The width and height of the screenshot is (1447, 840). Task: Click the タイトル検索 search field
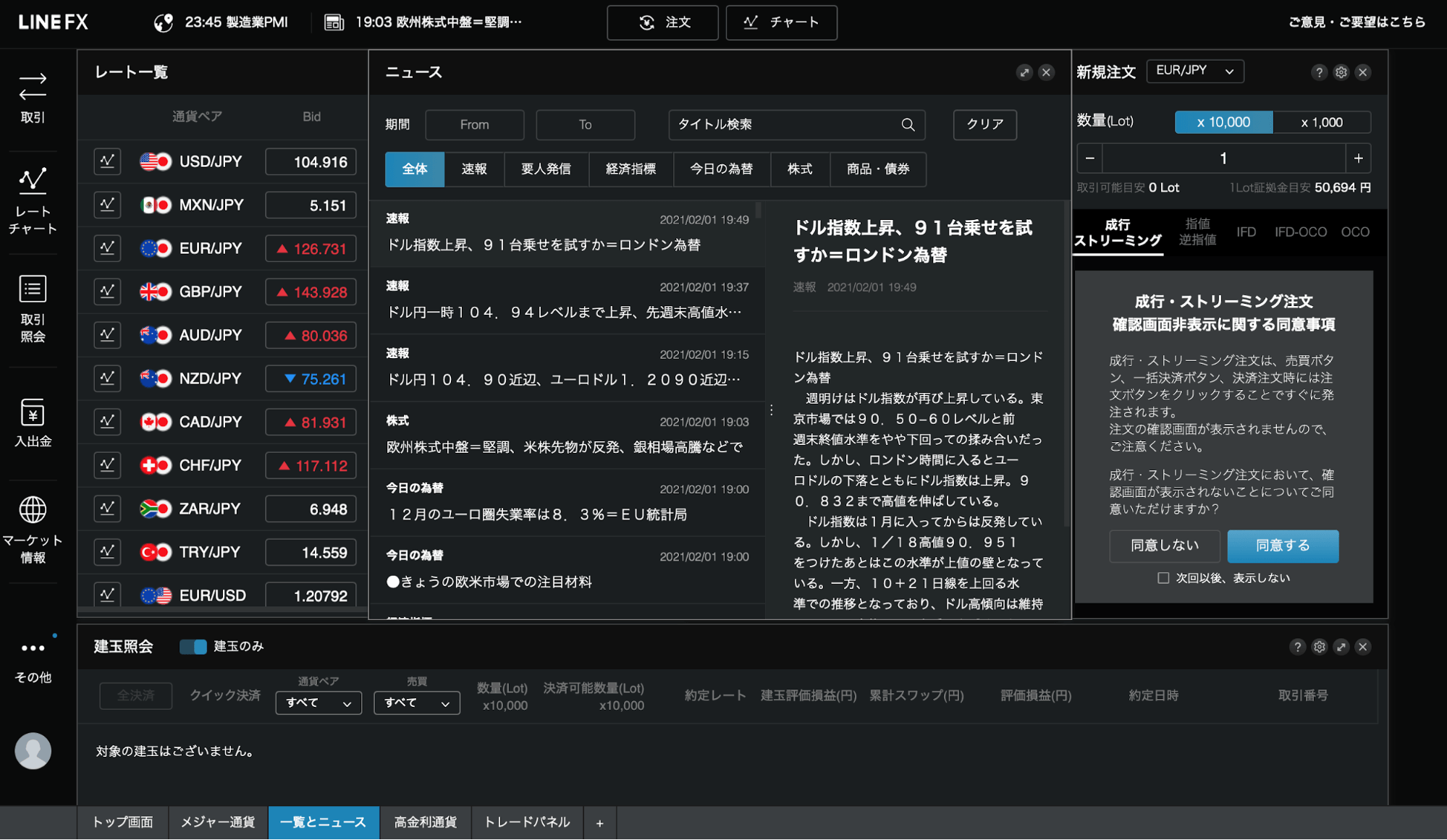(x=796, y=124)
